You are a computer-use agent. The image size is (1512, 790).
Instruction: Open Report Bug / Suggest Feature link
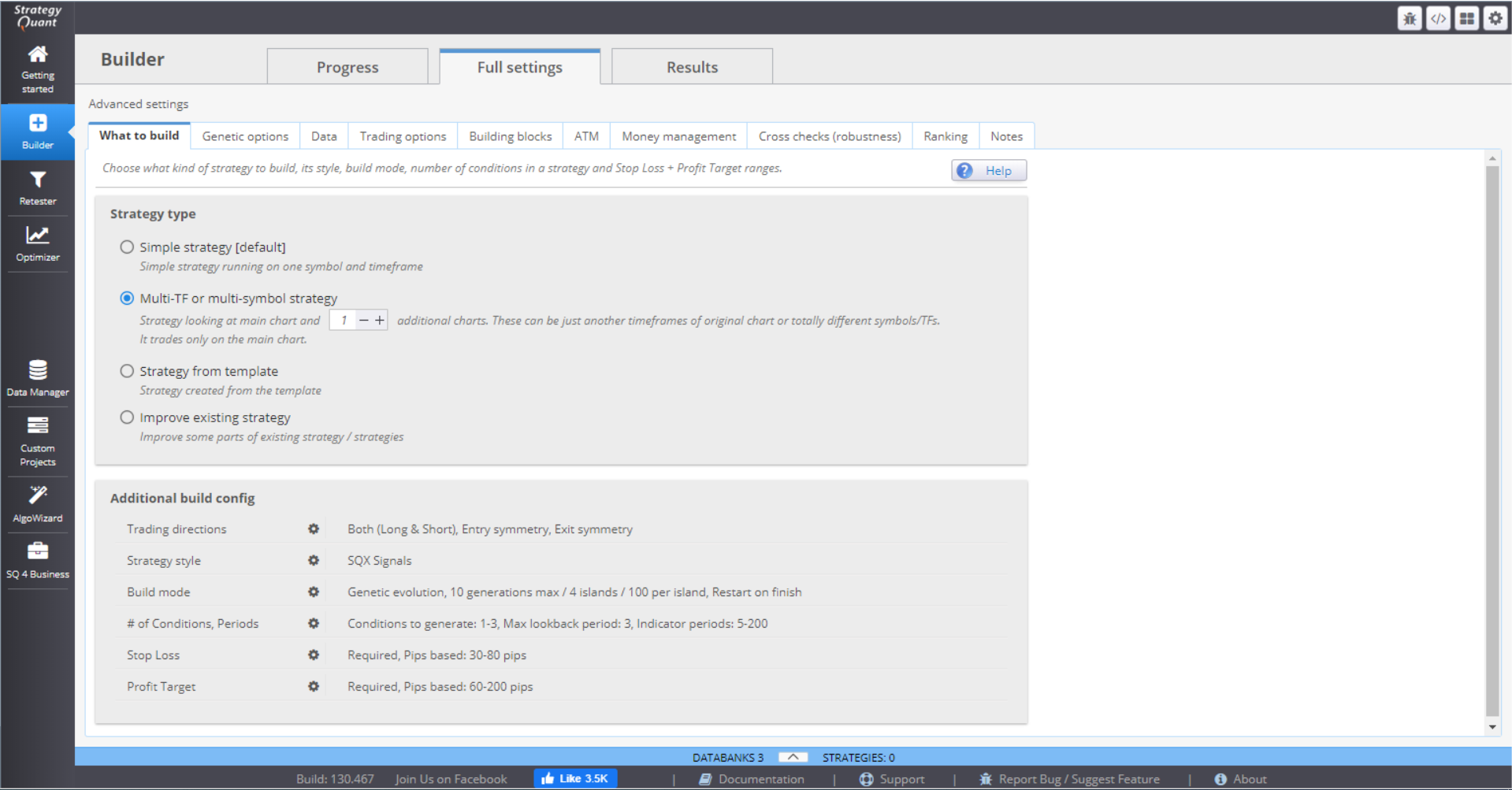(1069, 779)
